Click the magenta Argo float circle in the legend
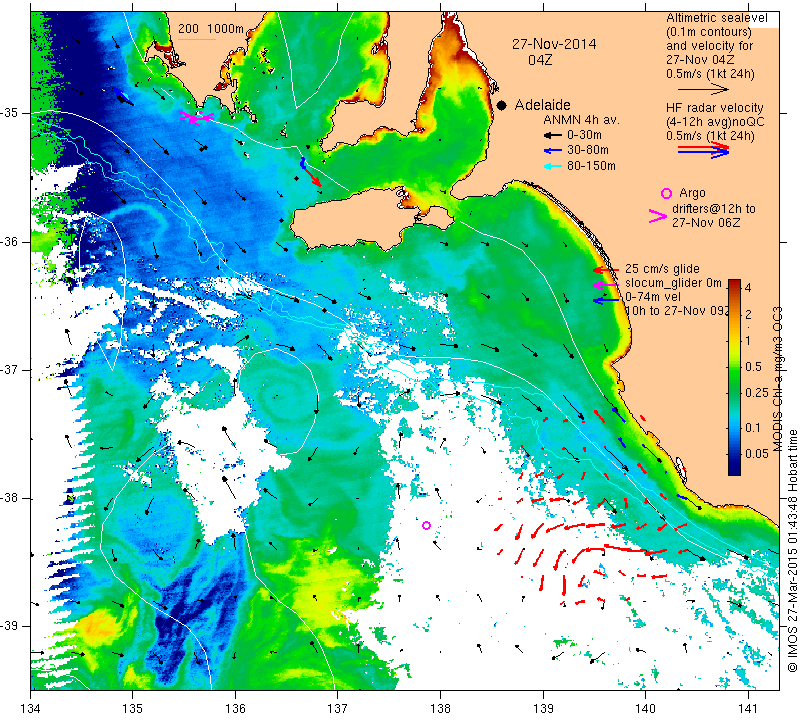The width and height of the screenshot is (800, 720). click(x=666, y=193)
